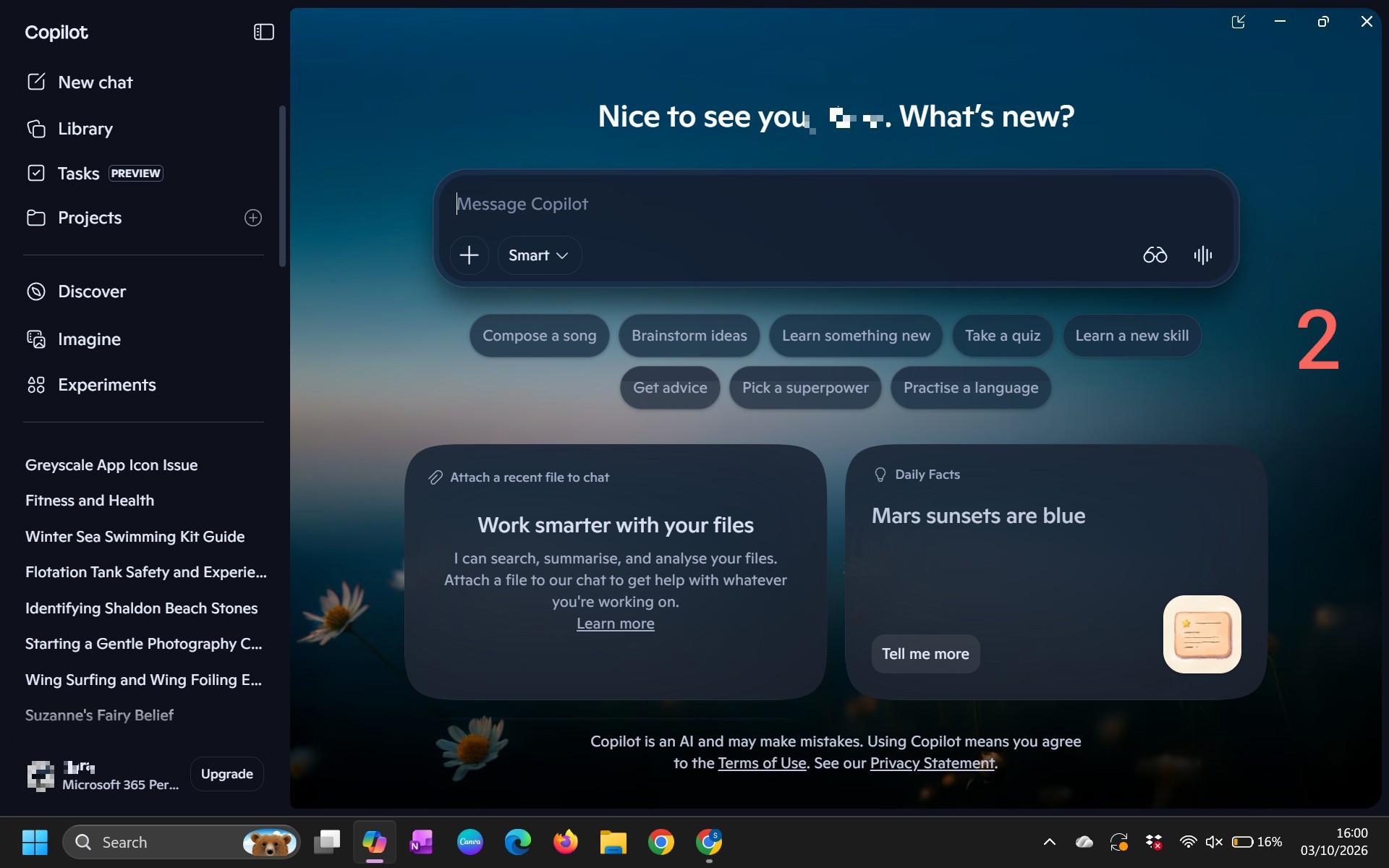Launch Firefox from the taskbar

pos(565,842)
